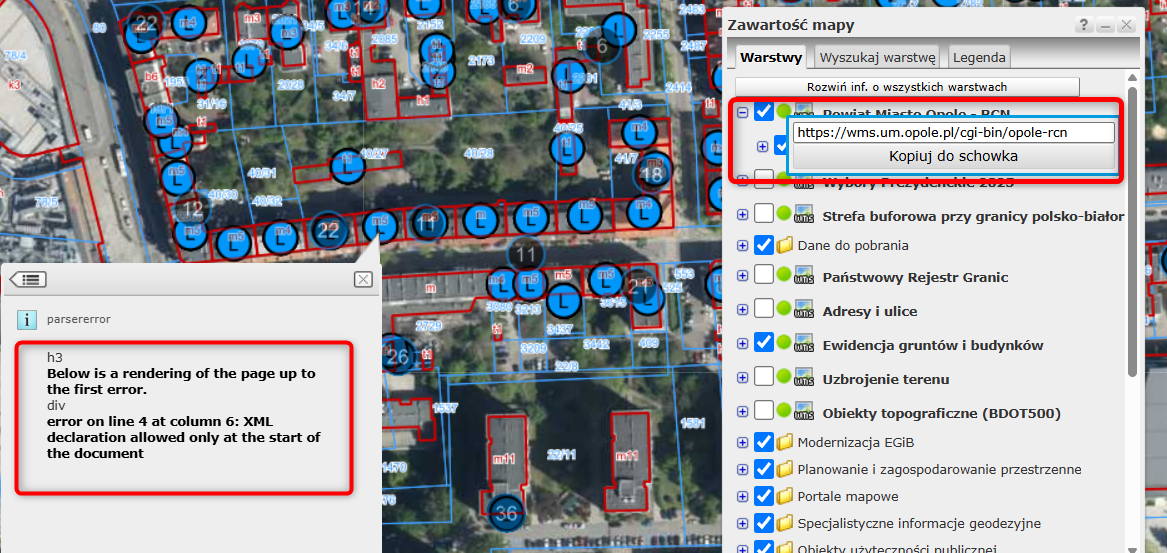The width and height of the screenshot is (1167, 553).
Task: Click folder icon next to Dane do pobrania
Action: (x=785, y=245)
